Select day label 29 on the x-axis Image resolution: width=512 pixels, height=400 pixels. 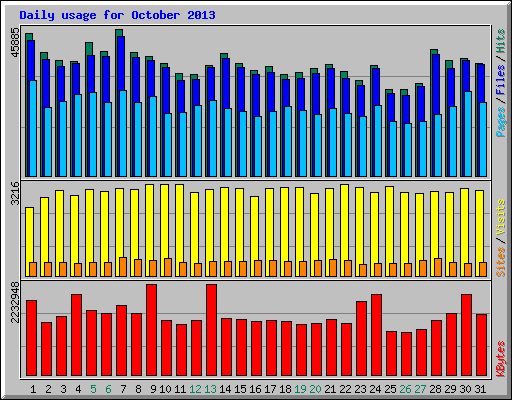coord(450,389)
